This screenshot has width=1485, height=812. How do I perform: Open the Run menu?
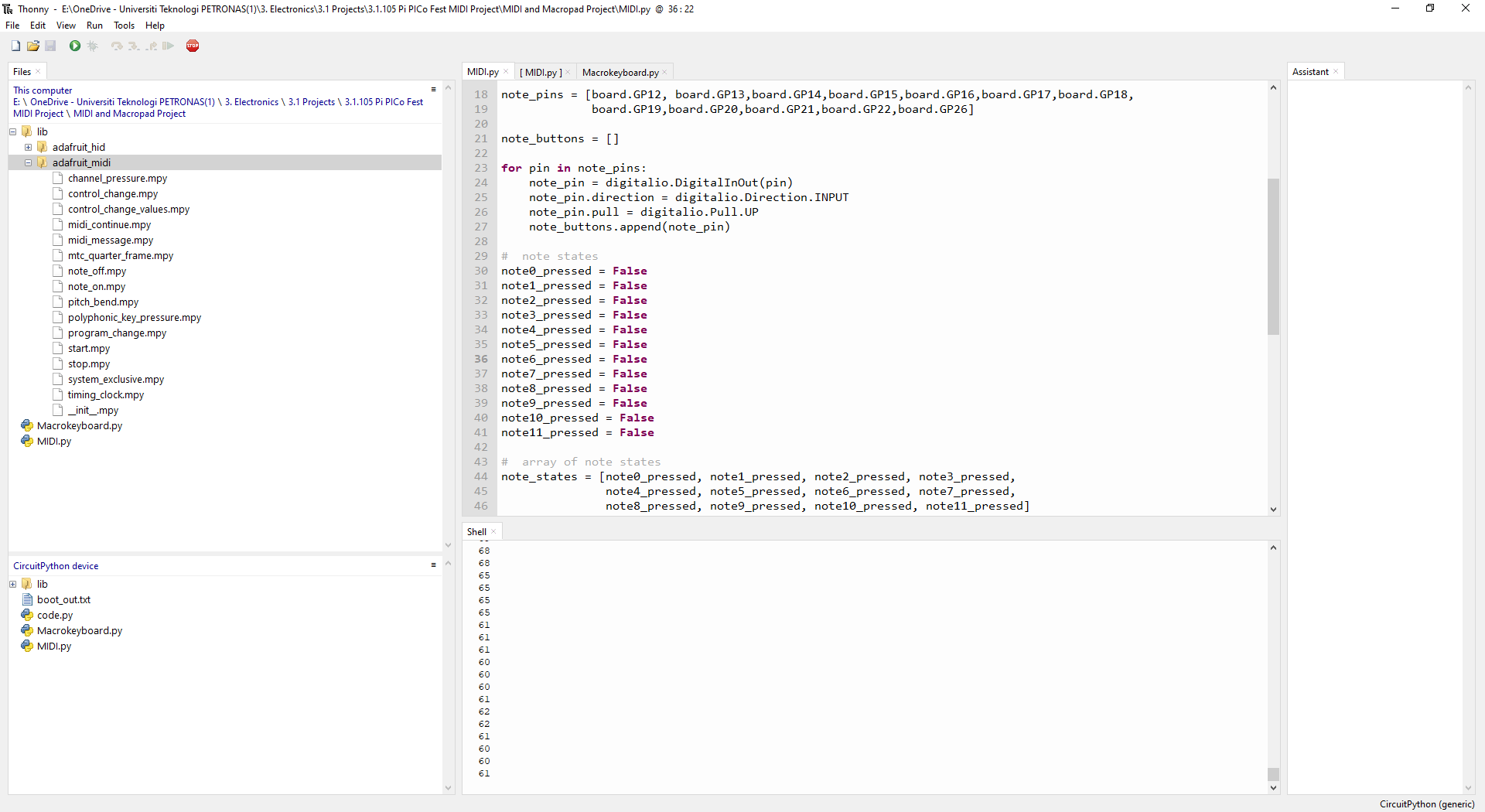point(94,26)
